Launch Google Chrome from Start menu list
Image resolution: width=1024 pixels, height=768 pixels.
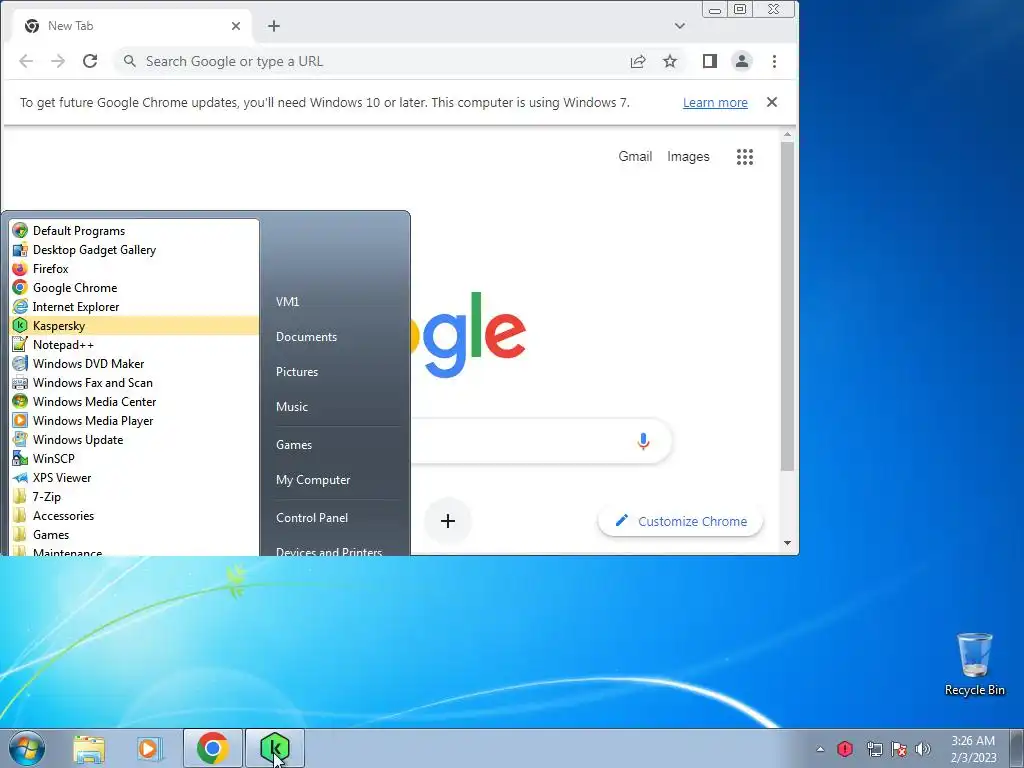point(134,287)
